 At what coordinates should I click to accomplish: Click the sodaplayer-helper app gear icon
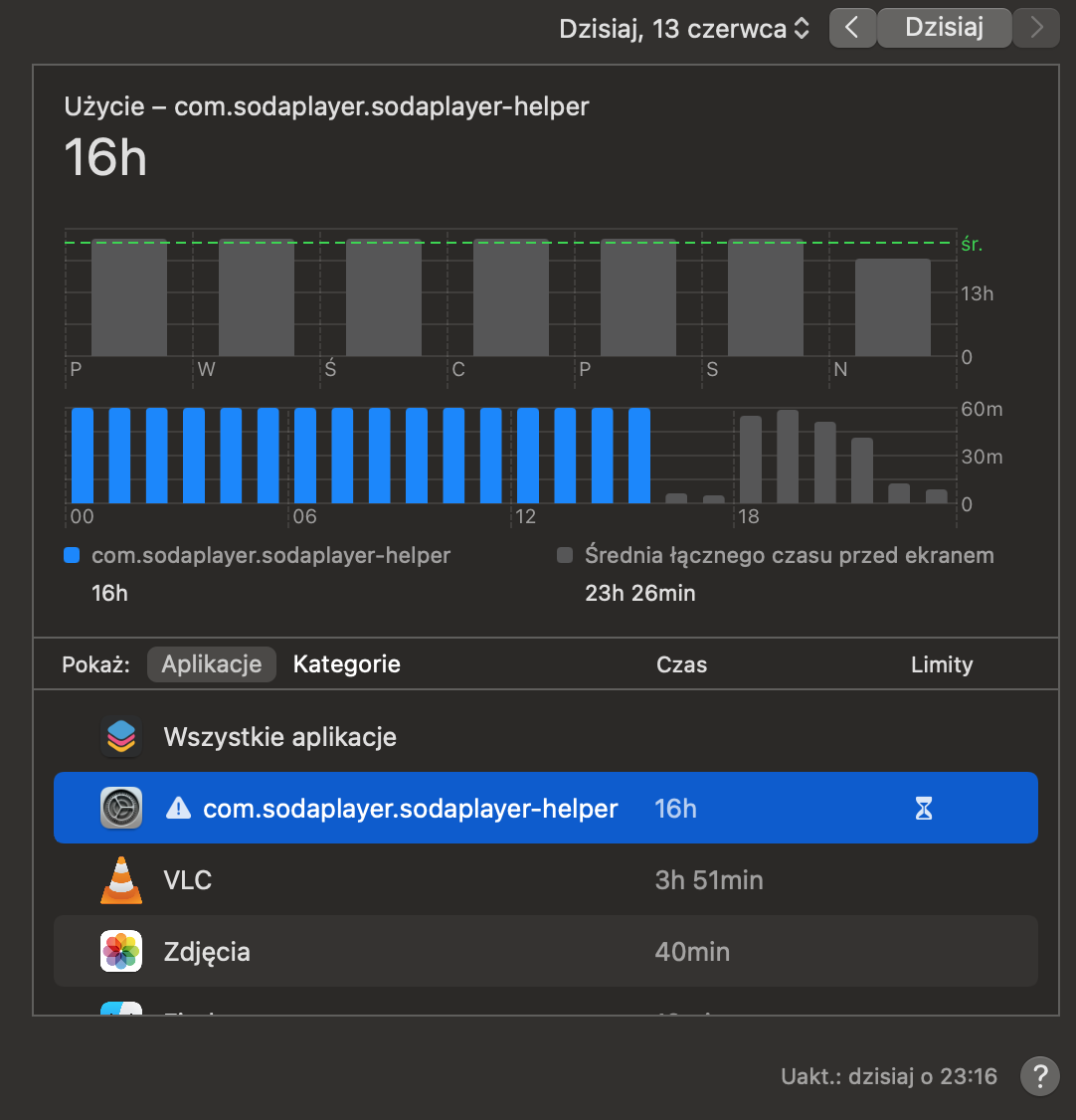point(121,808)
